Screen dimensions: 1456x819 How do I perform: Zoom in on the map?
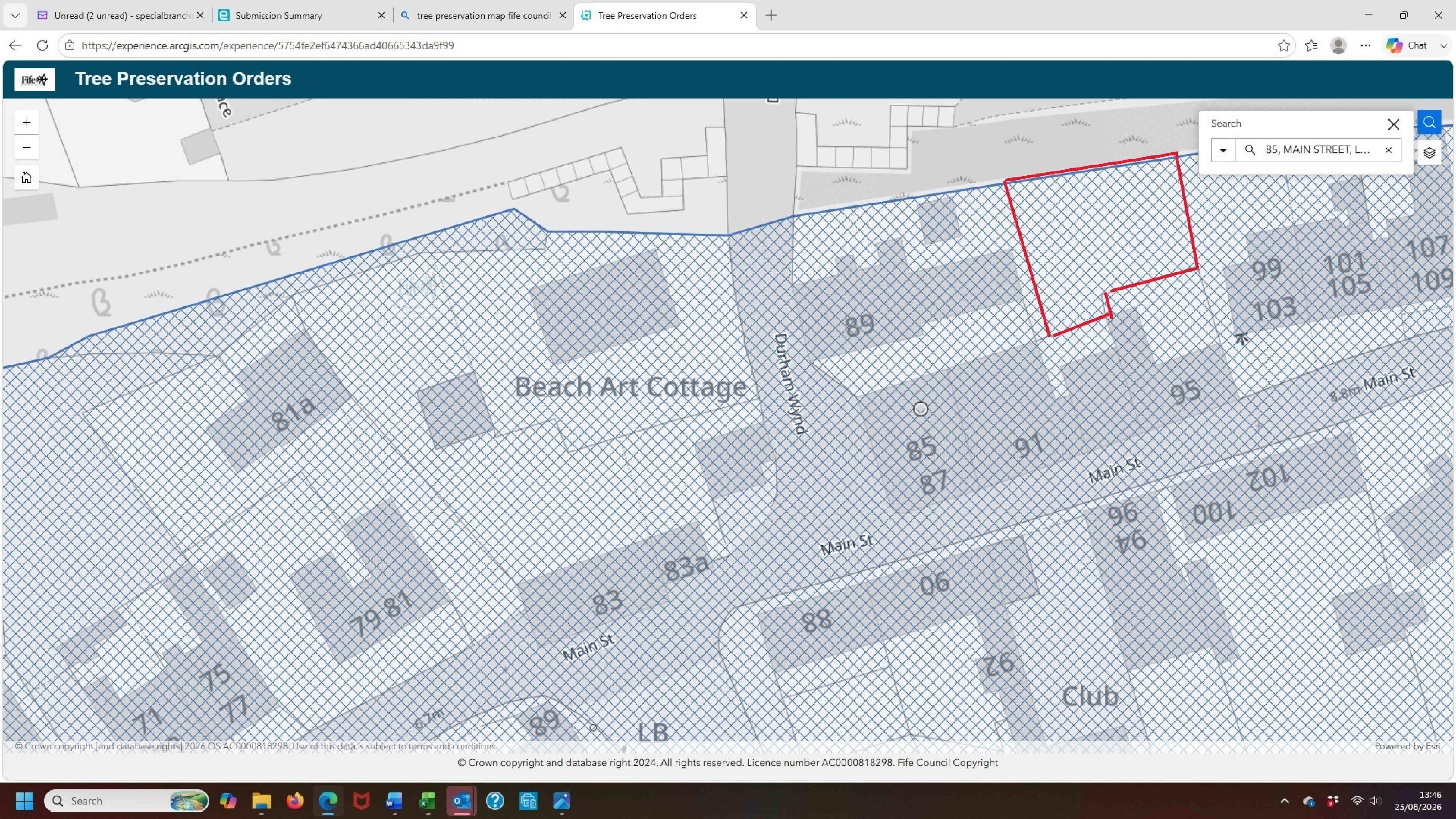(x=27, y=123)
